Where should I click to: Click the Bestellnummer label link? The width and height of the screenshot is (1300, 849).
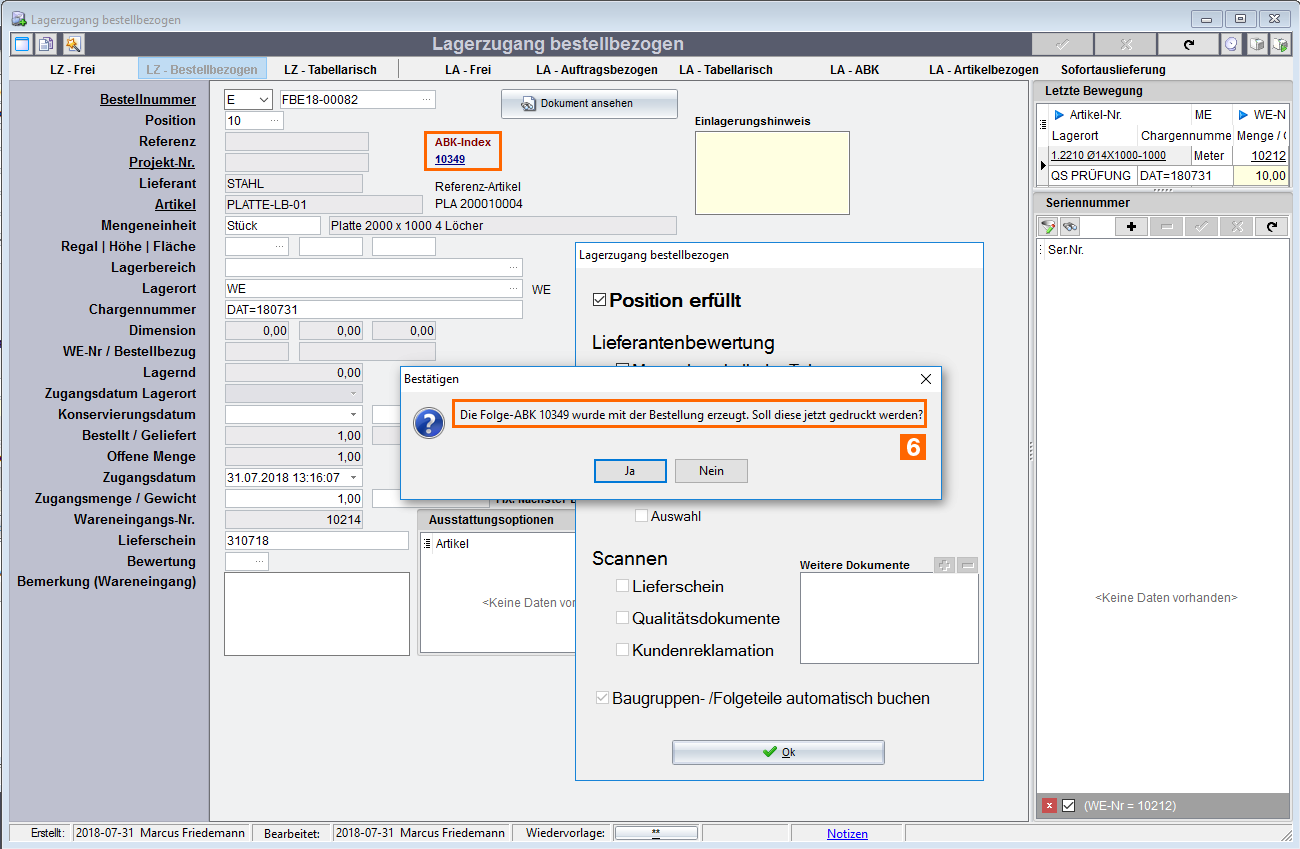148,100
